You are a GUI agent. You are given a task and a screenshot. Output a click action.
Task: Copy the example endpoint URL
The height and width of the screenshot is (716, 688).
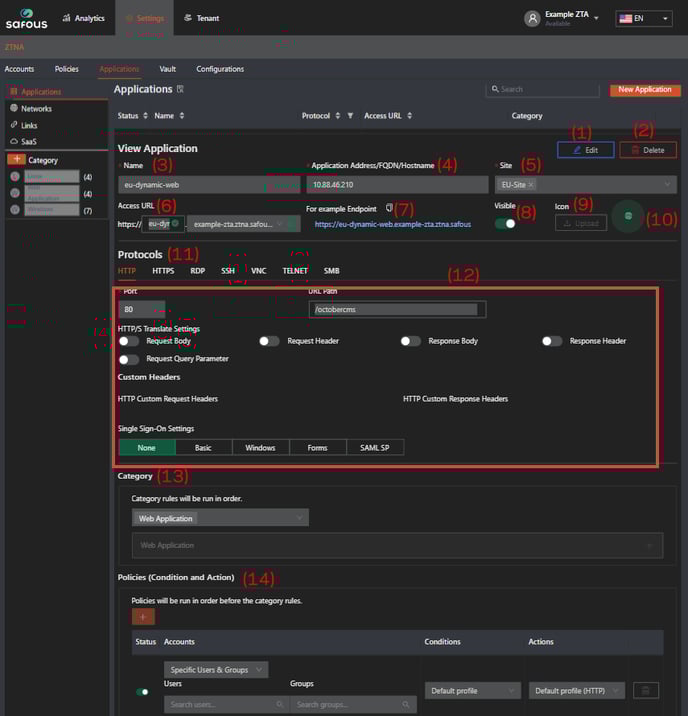click(x=390, y=208)
